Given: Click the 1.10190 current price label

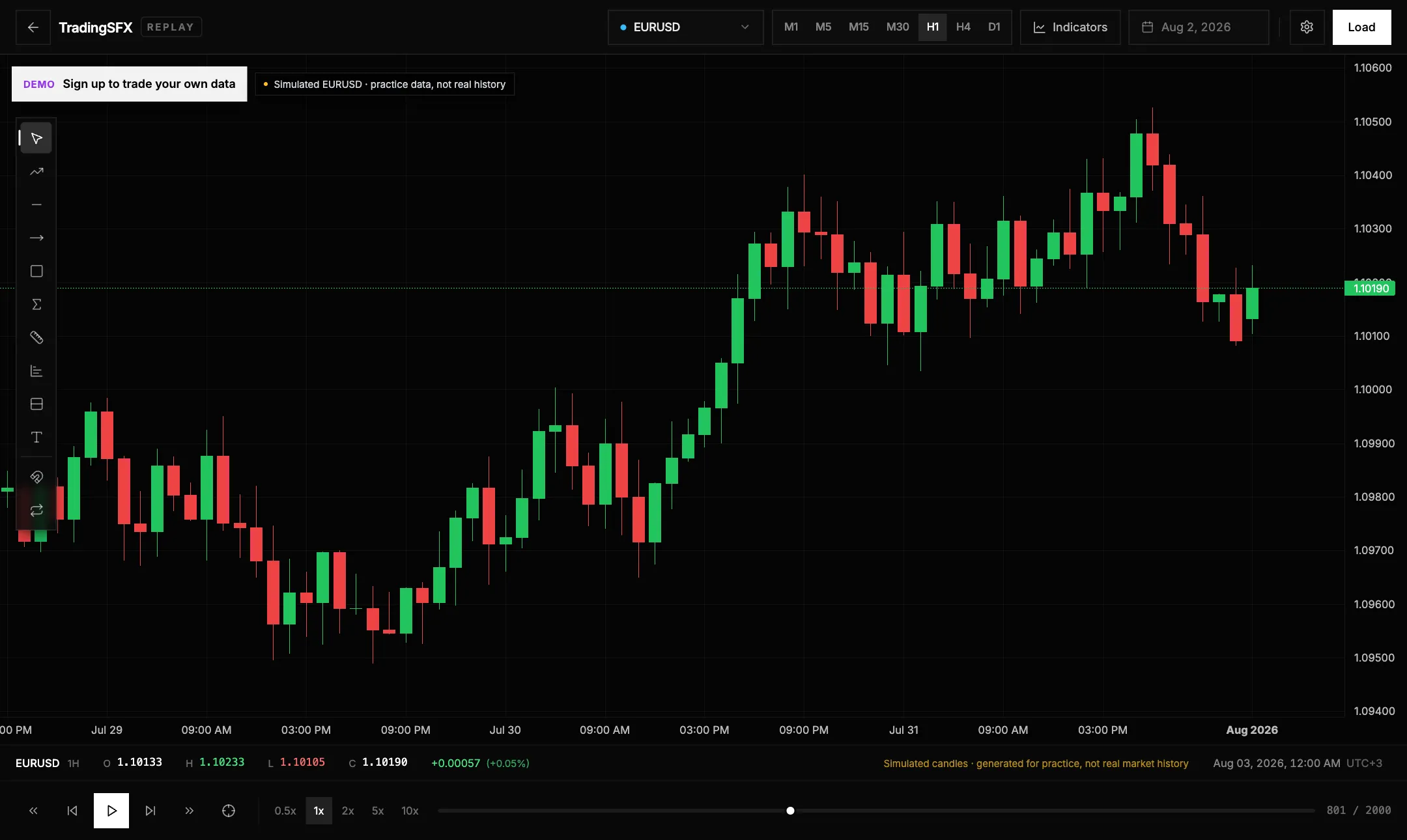Looking at the screenshot, I should pos(1370,288).
